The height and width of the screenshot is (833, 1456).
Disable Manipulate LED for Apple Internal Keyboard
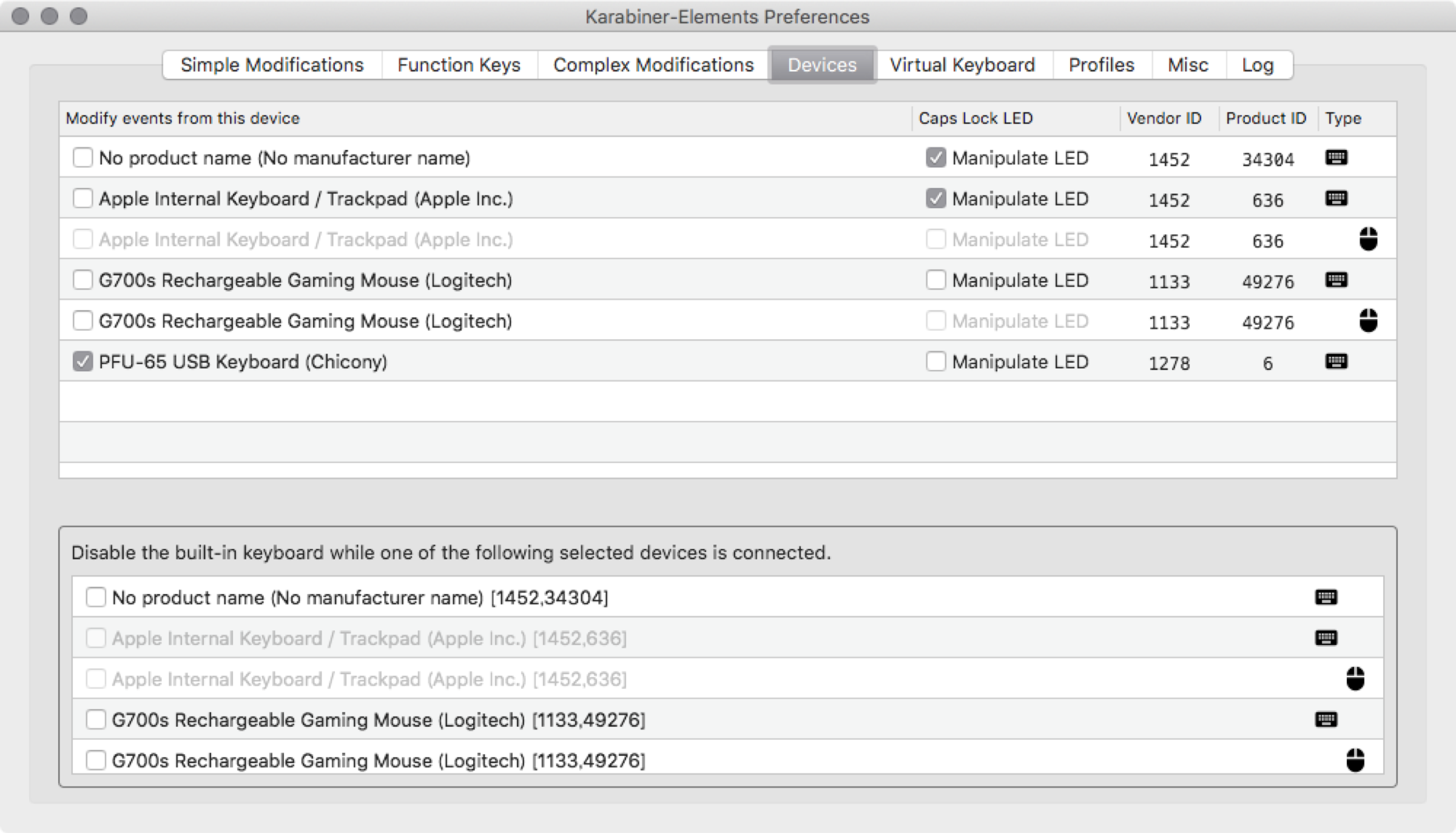[x=935, y=198]
